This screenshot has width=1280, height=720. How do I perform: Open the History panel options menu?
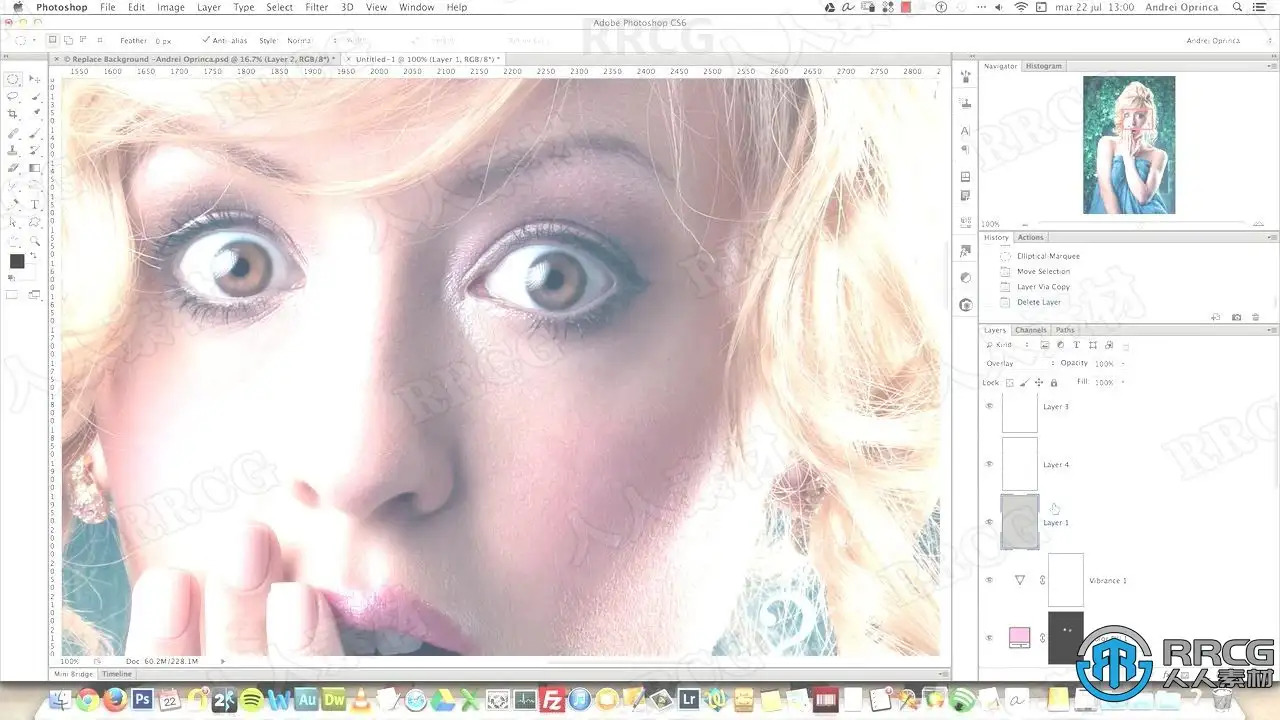1271,238
